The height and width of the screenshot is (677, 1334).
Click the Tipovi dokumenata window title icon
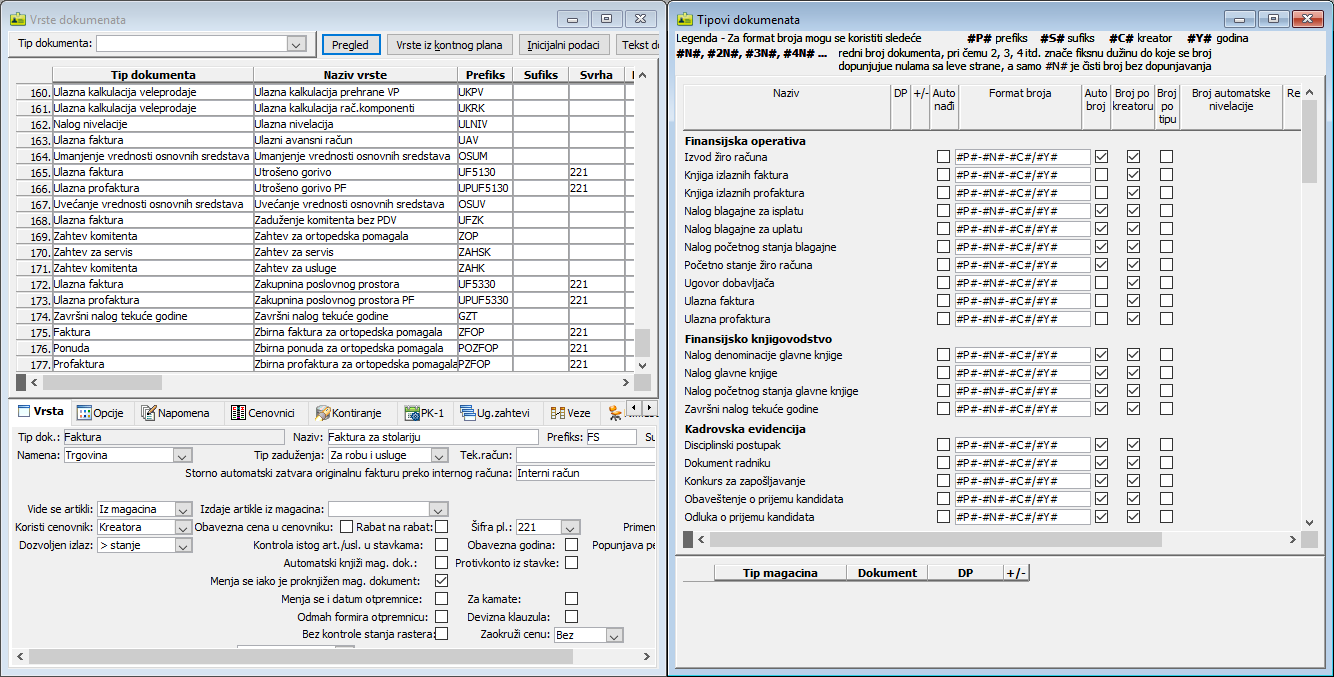(684, 19)
